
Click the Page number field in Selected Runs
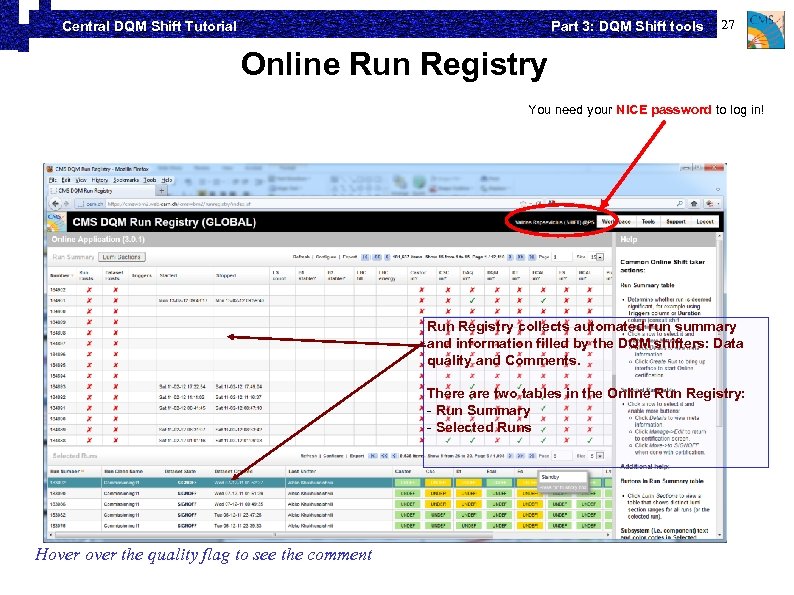pyautogui.click(x=562, y=456)
